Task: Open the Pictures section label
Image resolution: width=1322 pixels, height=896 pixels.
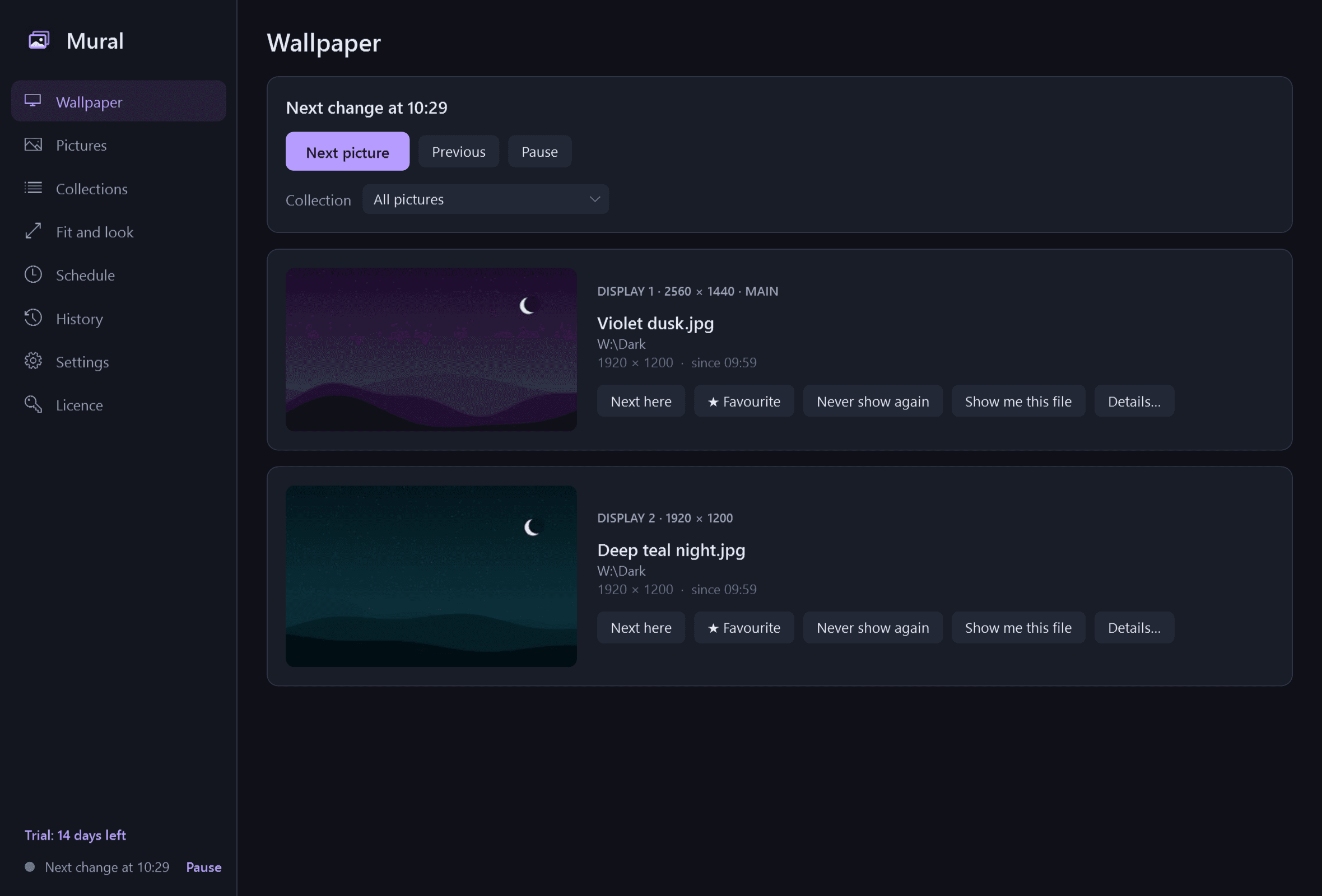Action: coord(81,145)
